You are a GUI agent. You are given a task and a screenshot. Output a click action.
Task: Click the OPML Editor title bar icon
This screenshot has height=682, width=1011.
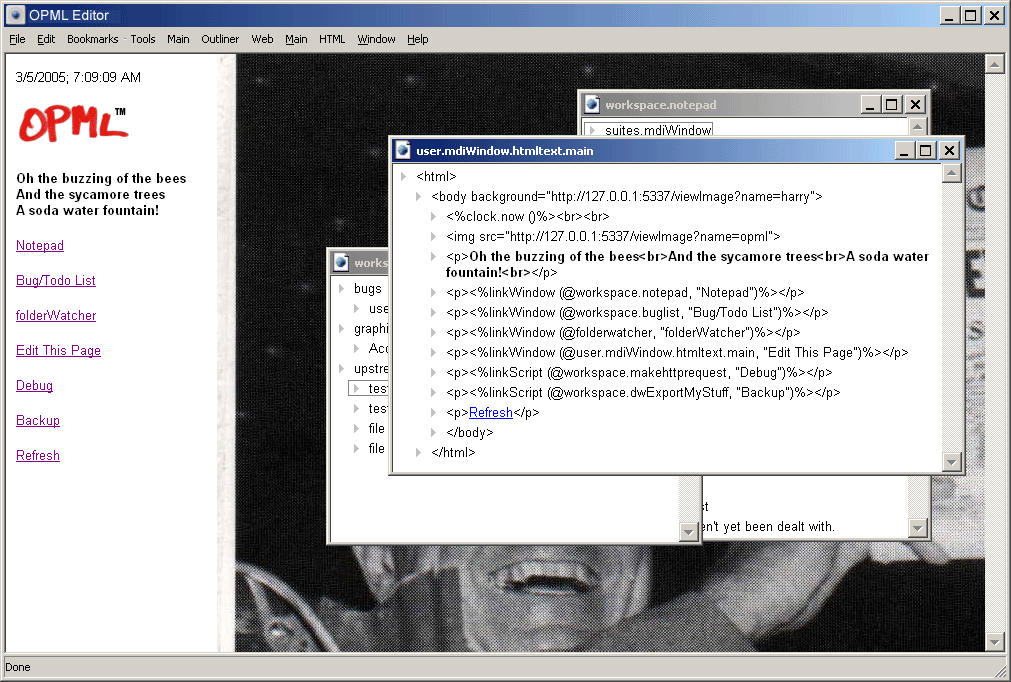tap(15, 15)
